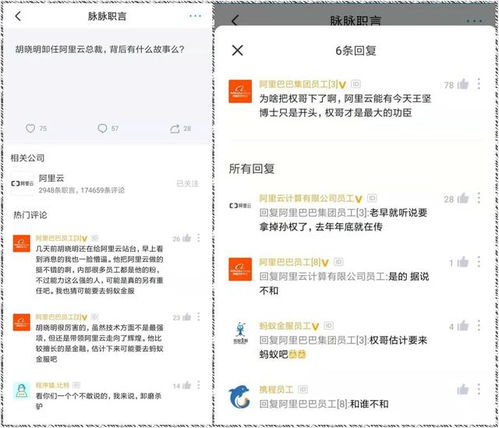Open more options for the 蚂蚁金服员工 reply
The height and width of the screenshot is (428, 499).
click(x=479, y=325)
